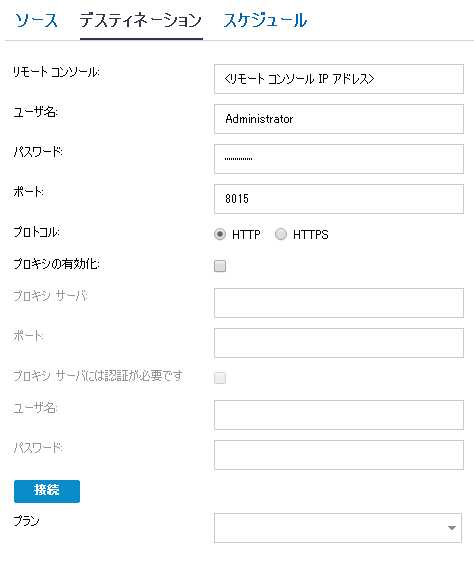Viewport: 474px width, 579px height.
Task: Click the Administrator user name field
Action: pyautogui.click(x=339, y=119)
